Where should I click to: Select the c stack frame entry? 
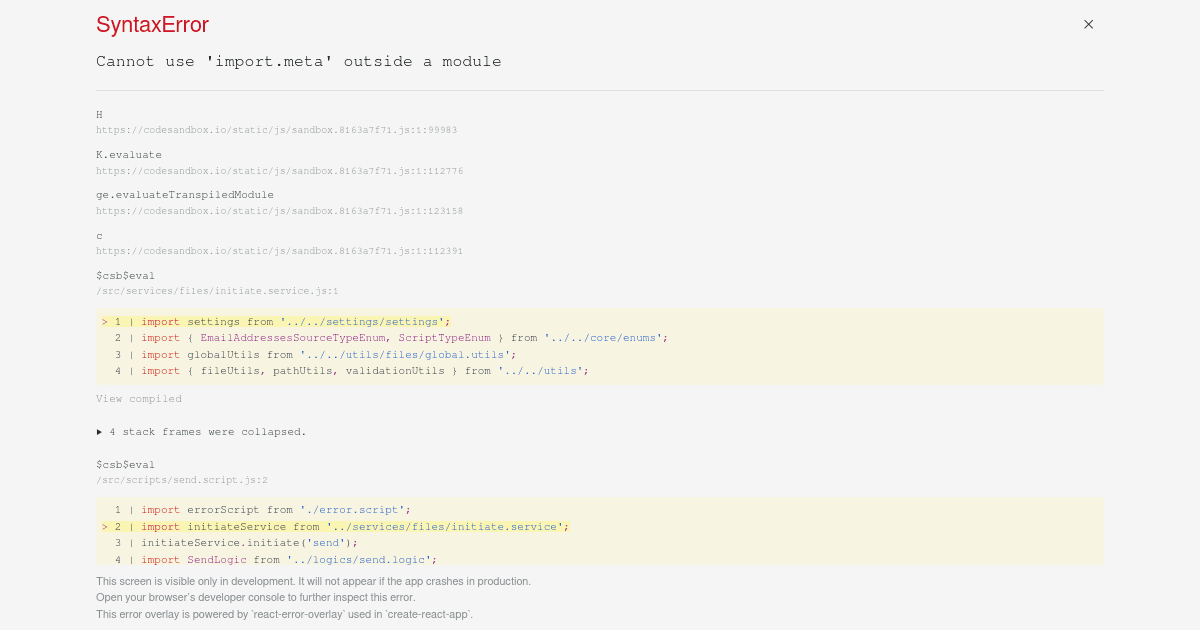click(x=98, y=234)
